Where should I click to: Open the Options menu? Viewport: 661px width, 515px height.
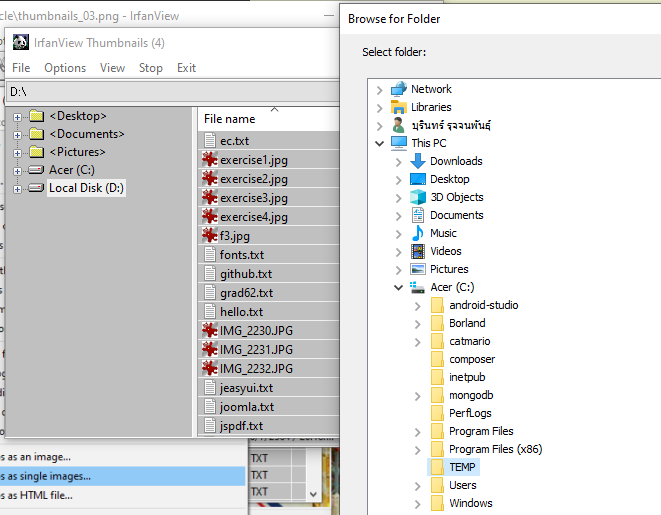pos(65,68)
